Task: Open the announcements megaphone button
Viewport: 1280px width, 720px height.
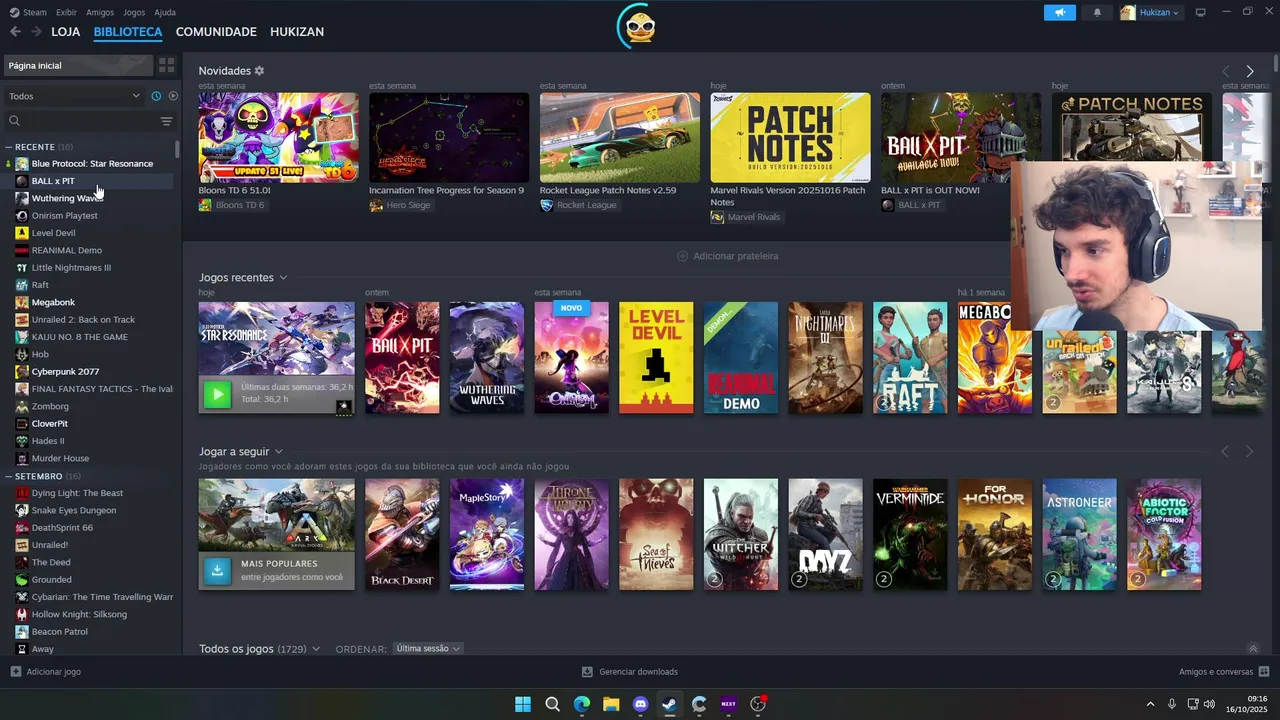Action: pyautogui.click(x=1060, y=12)
